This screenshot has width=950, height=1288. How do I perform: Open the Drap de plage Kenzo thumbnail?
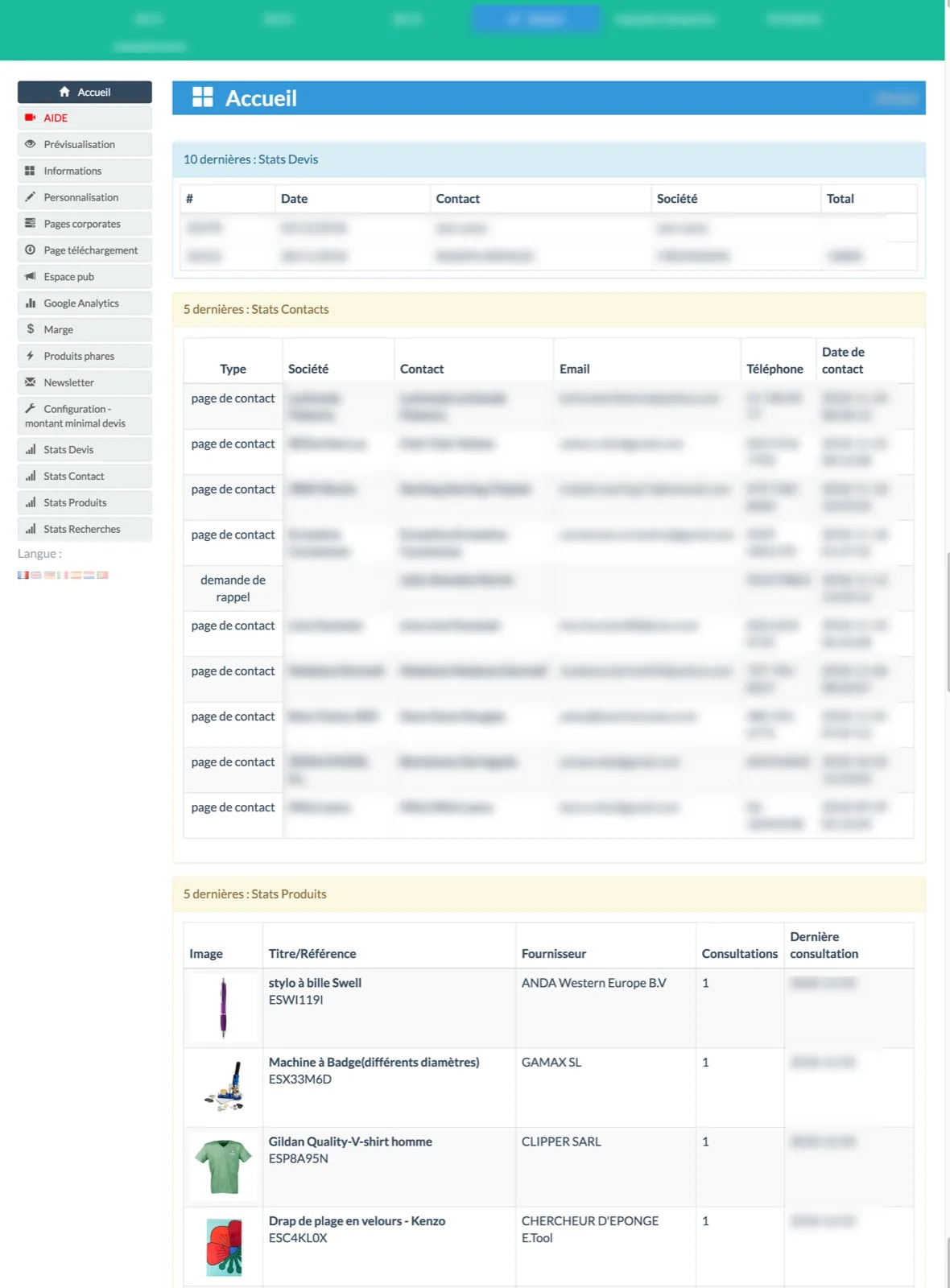[x=223, y=1246]
